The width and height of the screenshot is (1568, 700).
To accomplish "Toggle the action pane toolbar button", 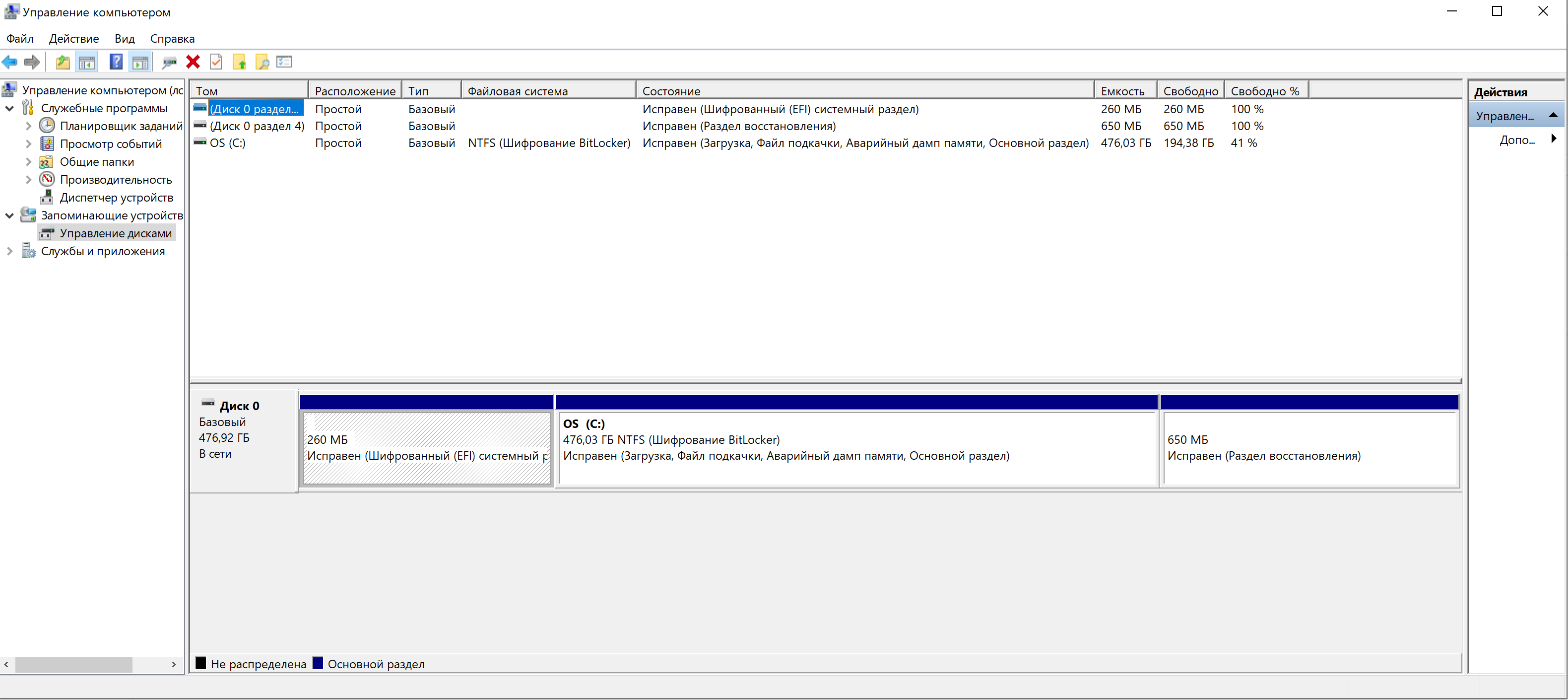I will click(140, 62).
